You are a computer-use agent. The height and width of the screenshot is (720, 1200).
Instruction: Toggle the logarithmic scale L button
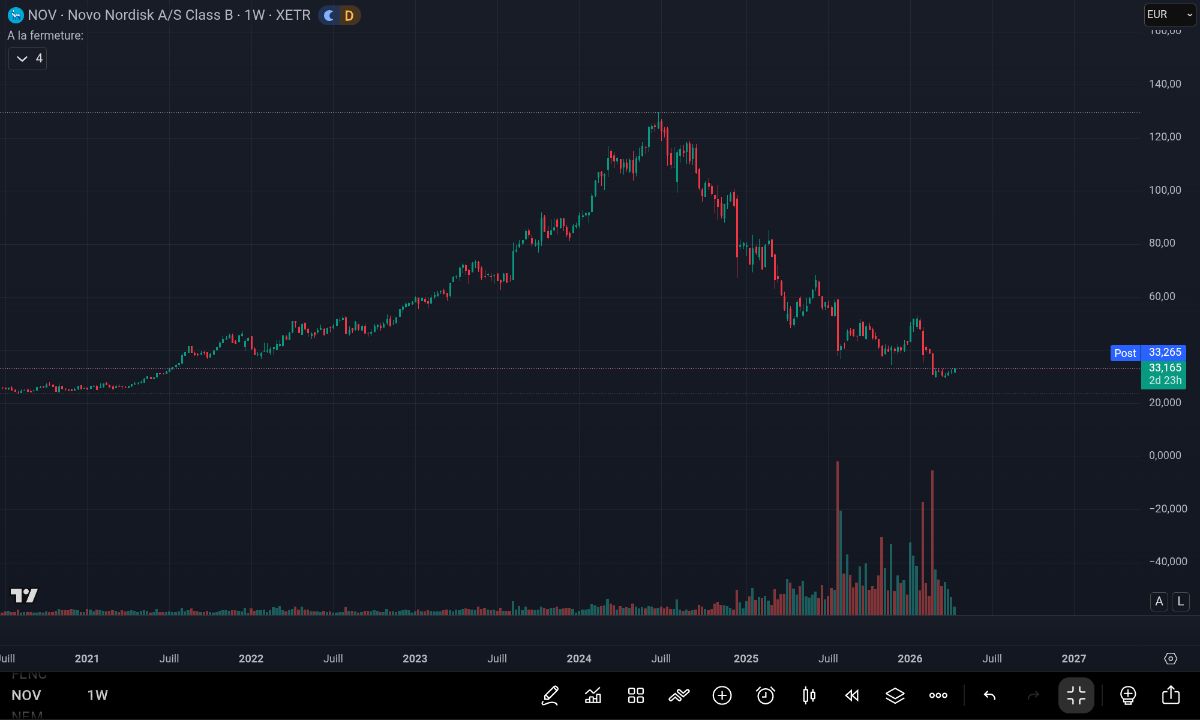[1181, 601]
